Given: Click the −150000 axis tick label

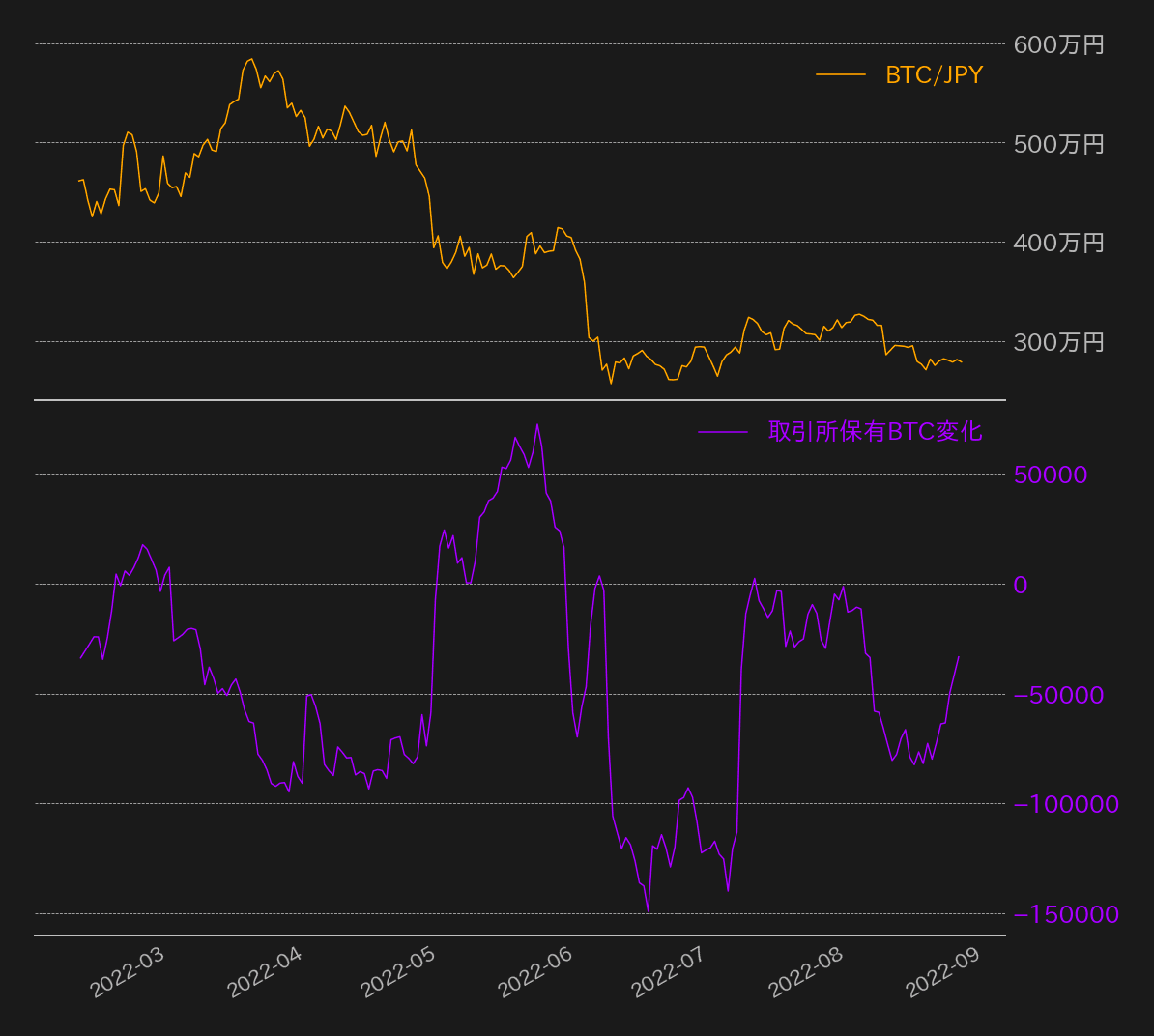Looking at the screenshot, I should [x=1066, y=914].
